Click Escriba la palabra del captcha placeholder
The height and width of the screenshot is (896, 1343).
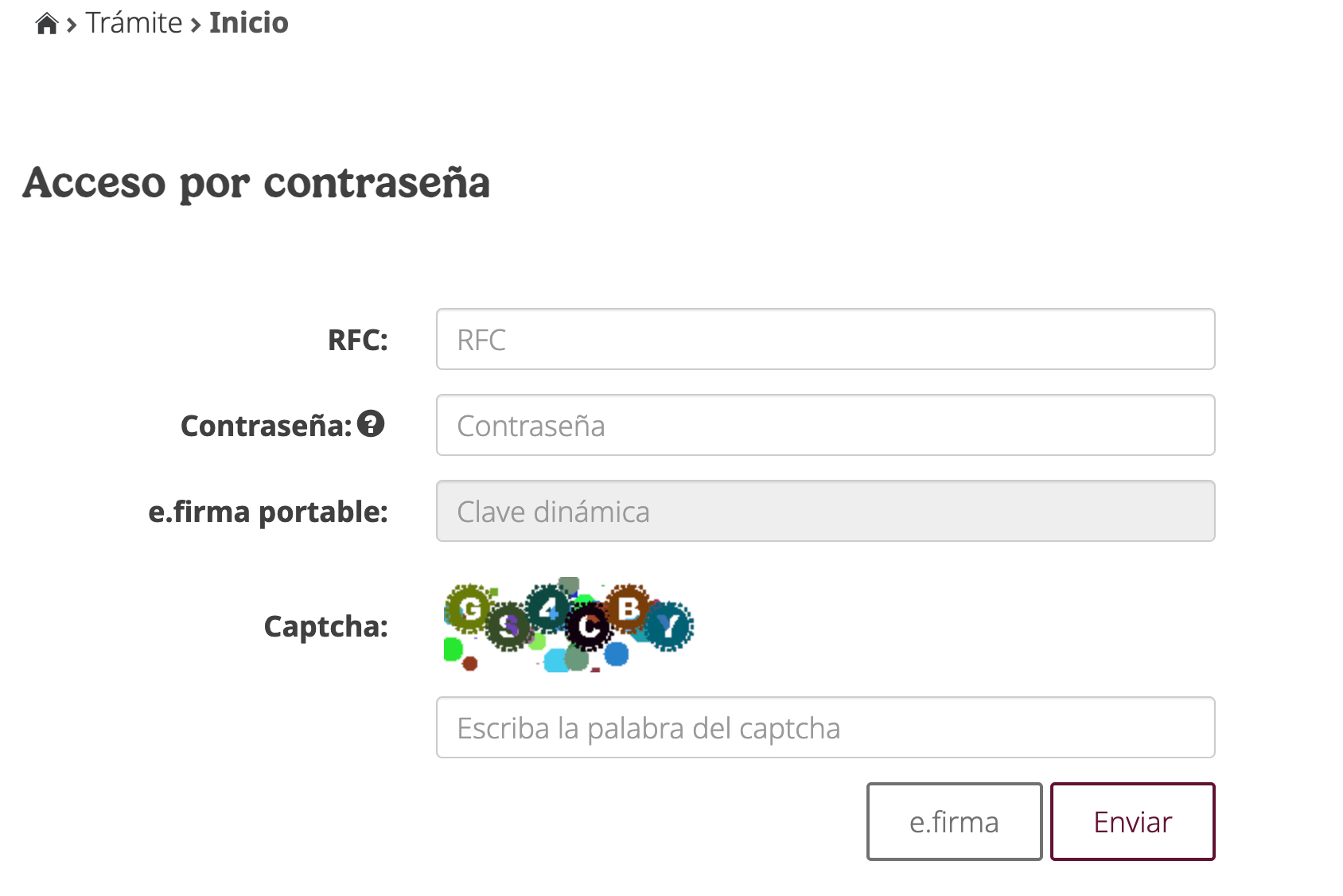(648, 727)
